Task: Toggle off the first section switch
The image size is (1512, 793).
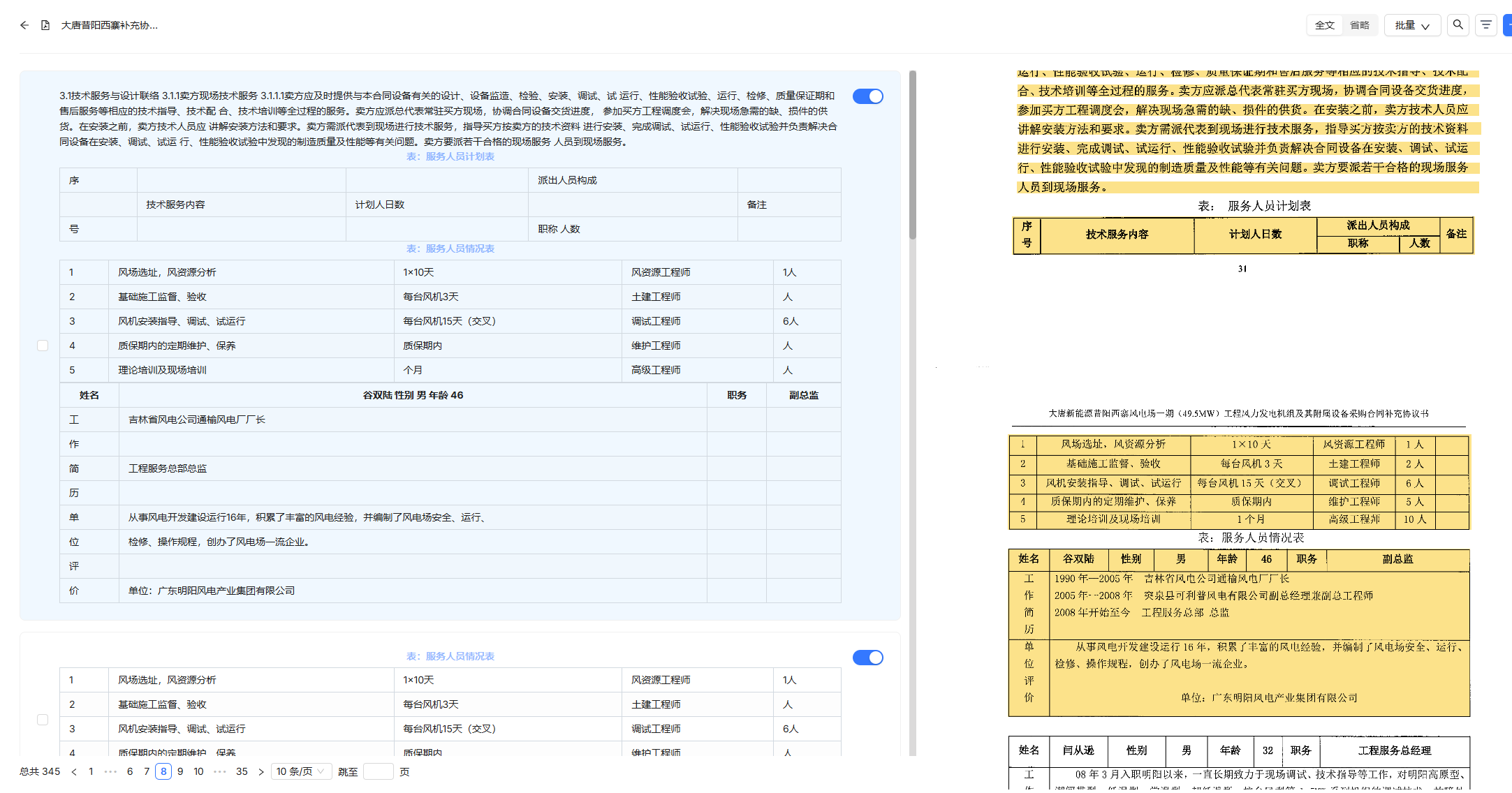Action: point(867,96)
